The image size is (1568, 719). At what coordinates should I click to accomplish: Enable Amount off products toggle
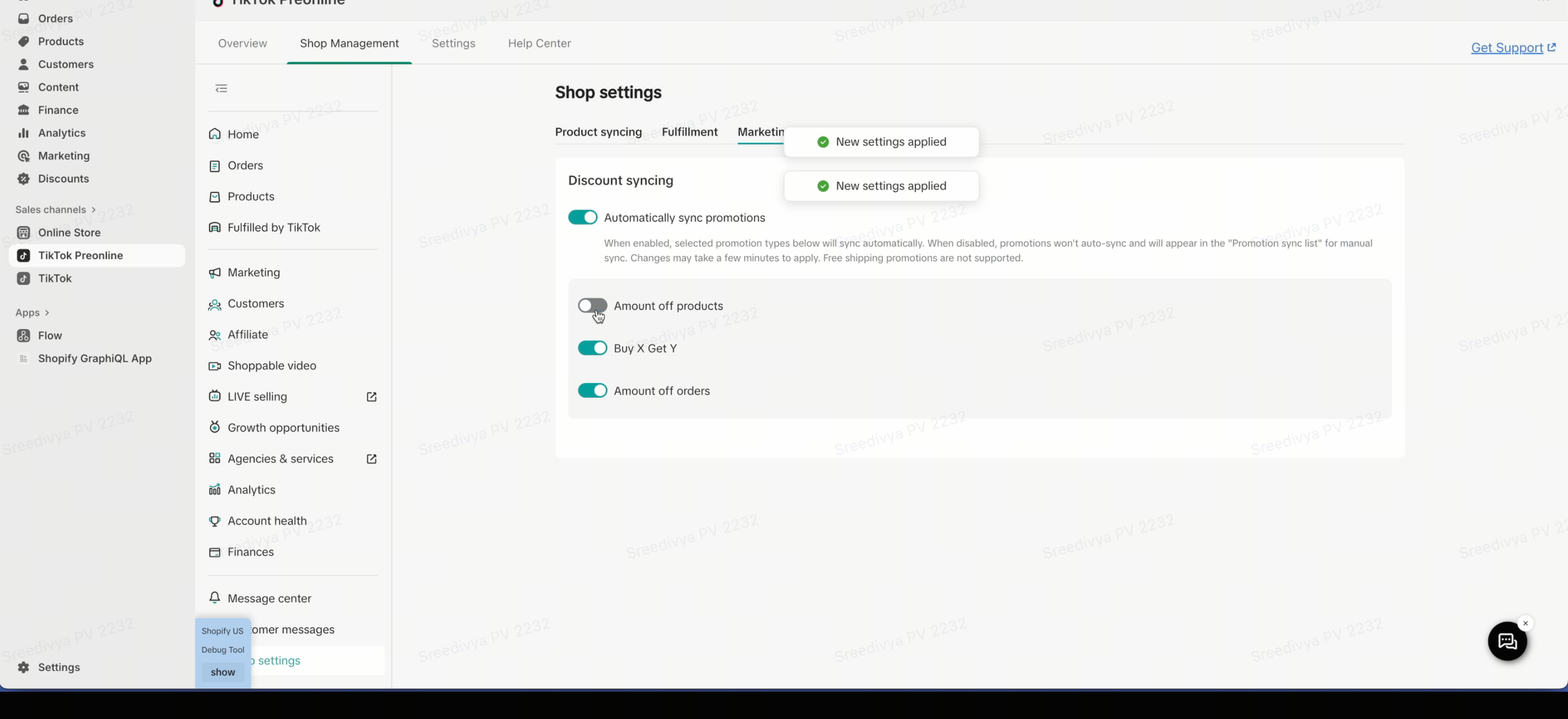pos(592,306)
